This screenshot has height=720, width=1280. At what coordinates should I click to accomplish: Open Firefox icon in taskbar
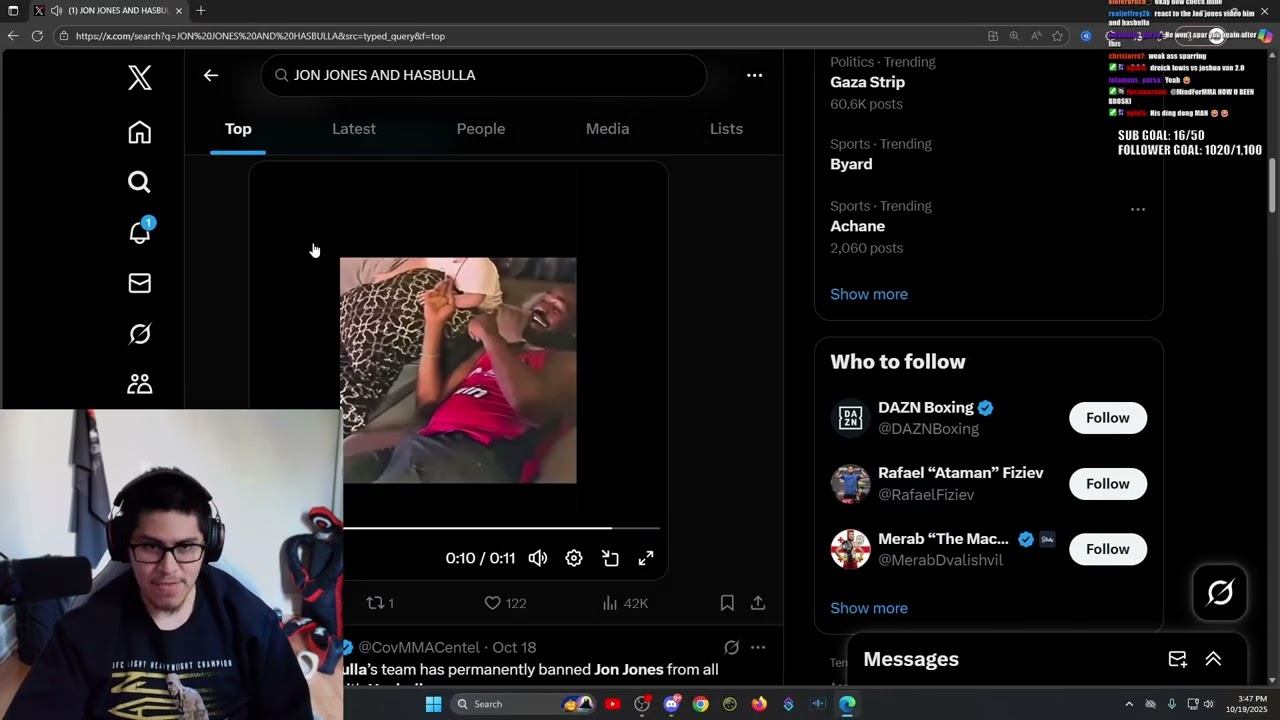tap(759, 704)
